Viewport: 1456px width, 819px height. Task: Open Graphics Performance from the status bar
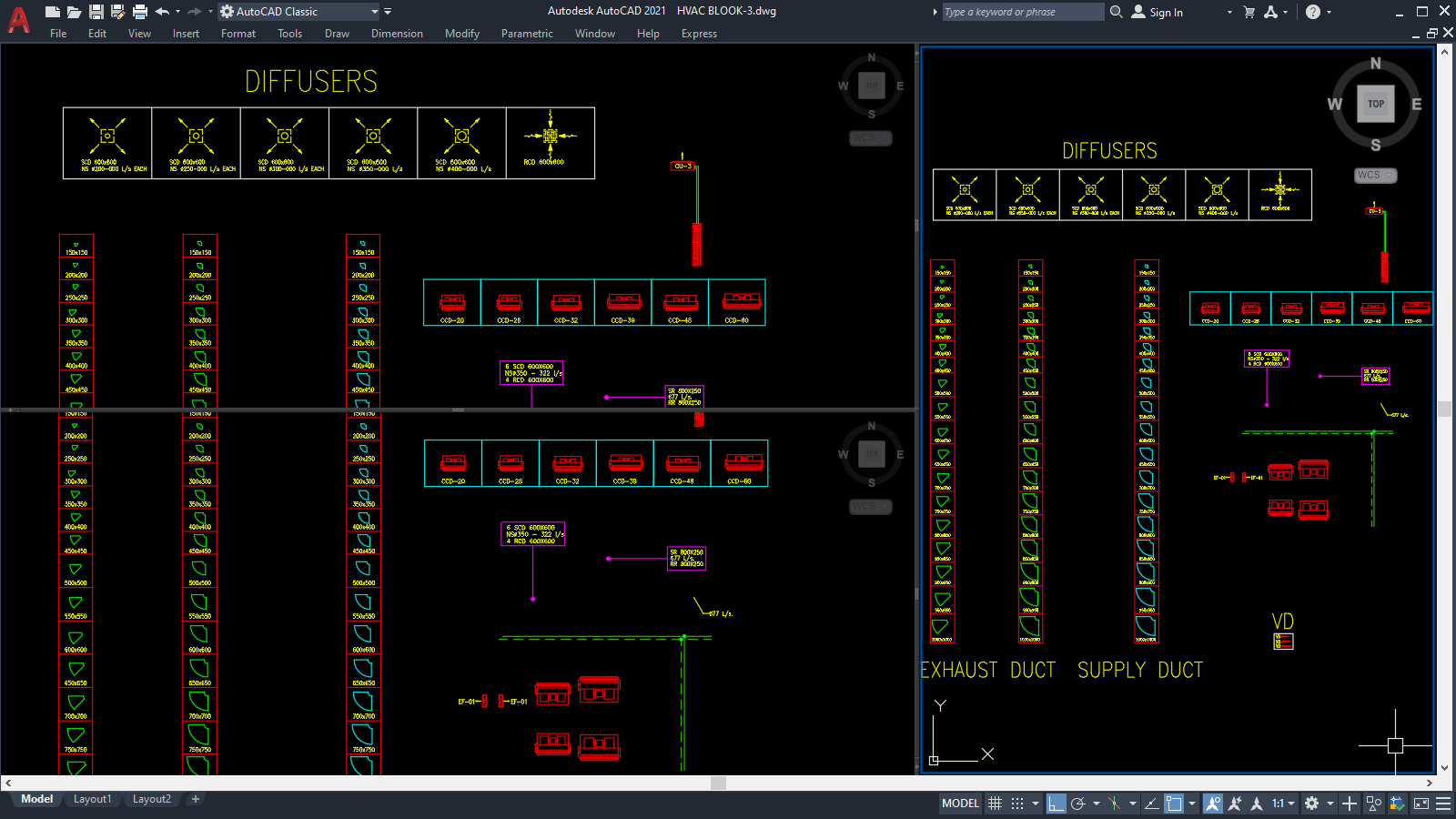click(1395, 804)
